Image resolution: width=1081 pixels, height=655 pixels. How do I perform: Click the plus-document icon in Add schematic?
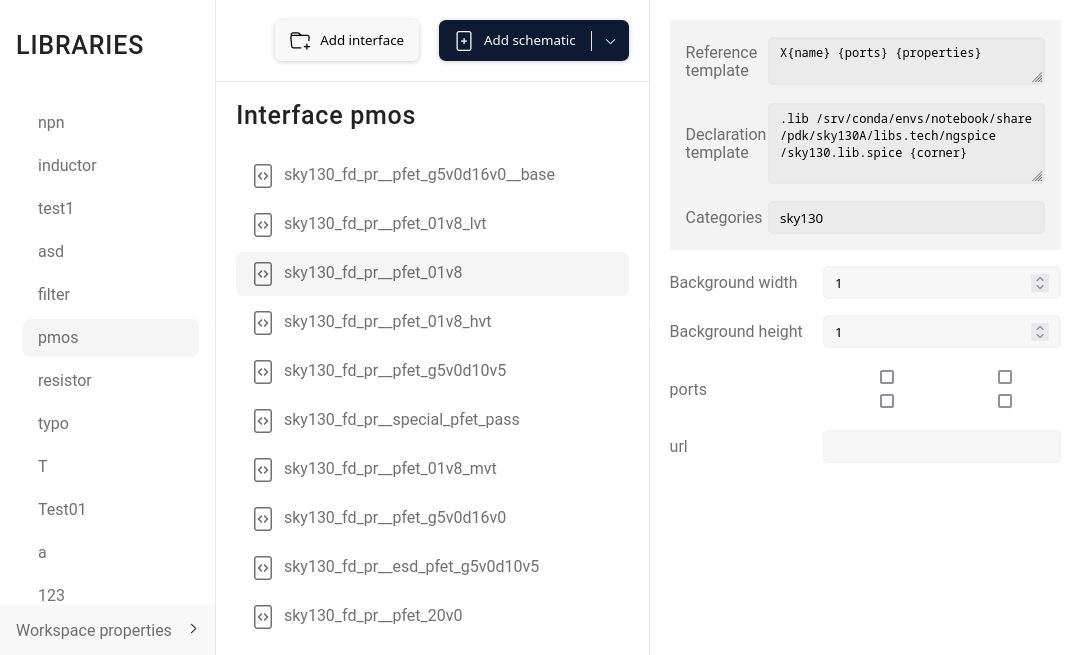(x=464, y=41)
